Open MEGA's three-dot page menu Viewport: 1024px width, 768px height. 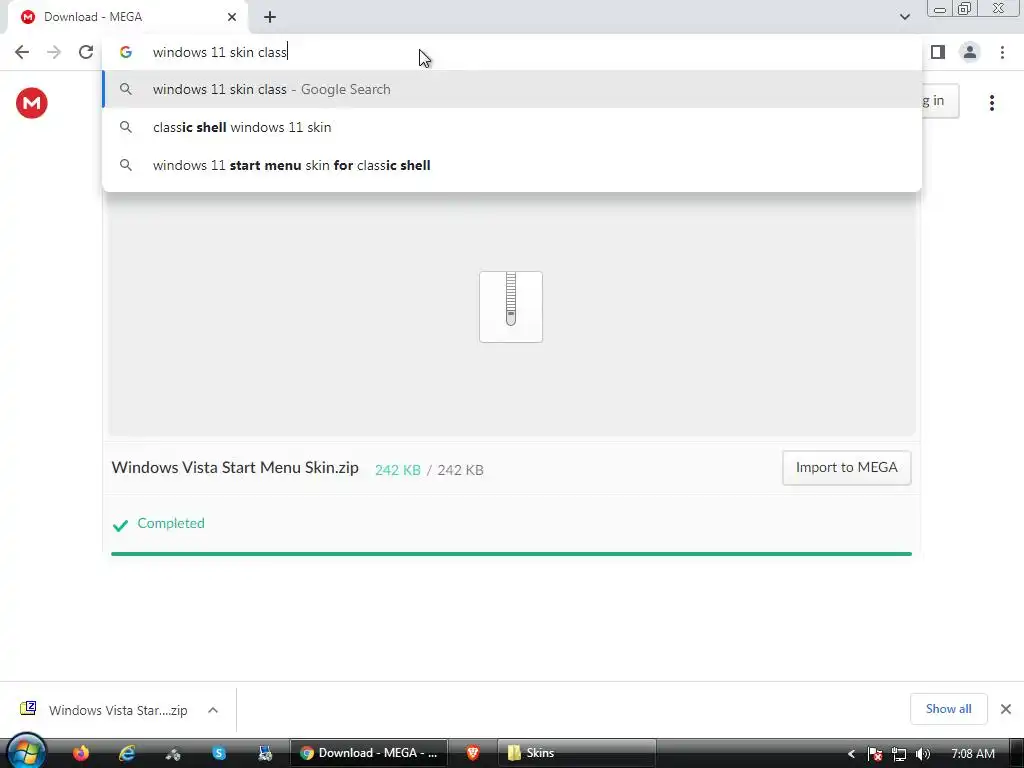991,103
